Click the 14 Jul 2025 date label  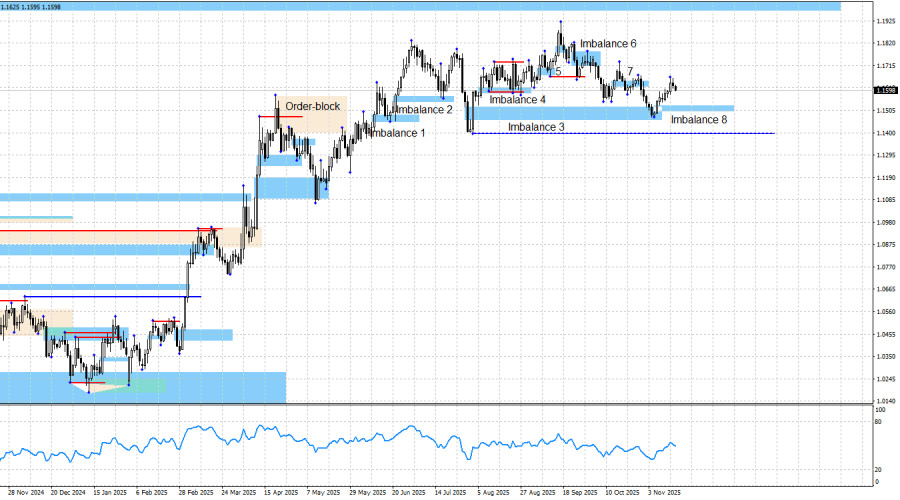coord(451,492)
